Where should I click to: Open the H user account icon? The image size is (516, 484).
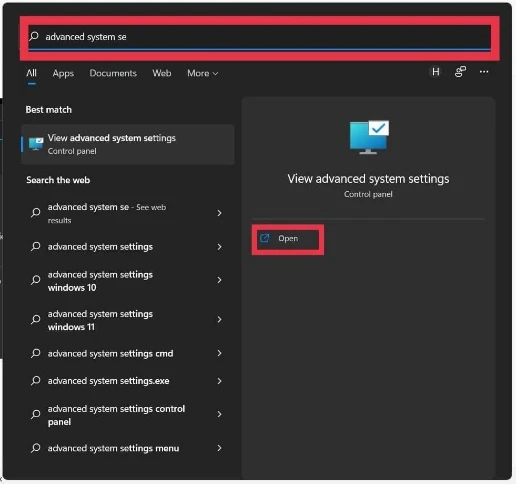tap(435, 72)
